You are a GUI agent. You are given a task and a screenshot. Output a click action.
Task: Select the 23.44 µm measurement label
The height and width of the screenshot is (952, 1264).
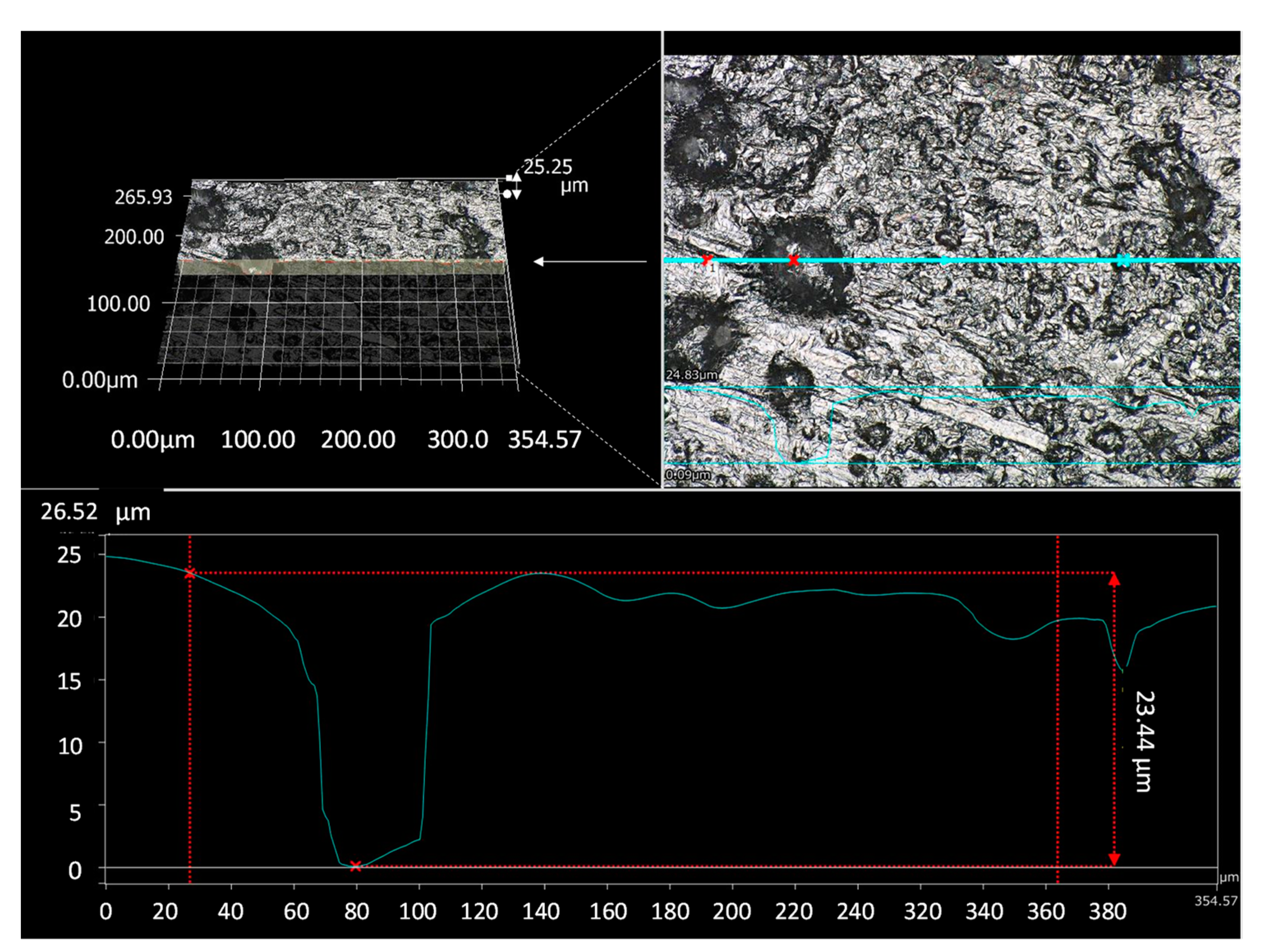coord(1144,741)
